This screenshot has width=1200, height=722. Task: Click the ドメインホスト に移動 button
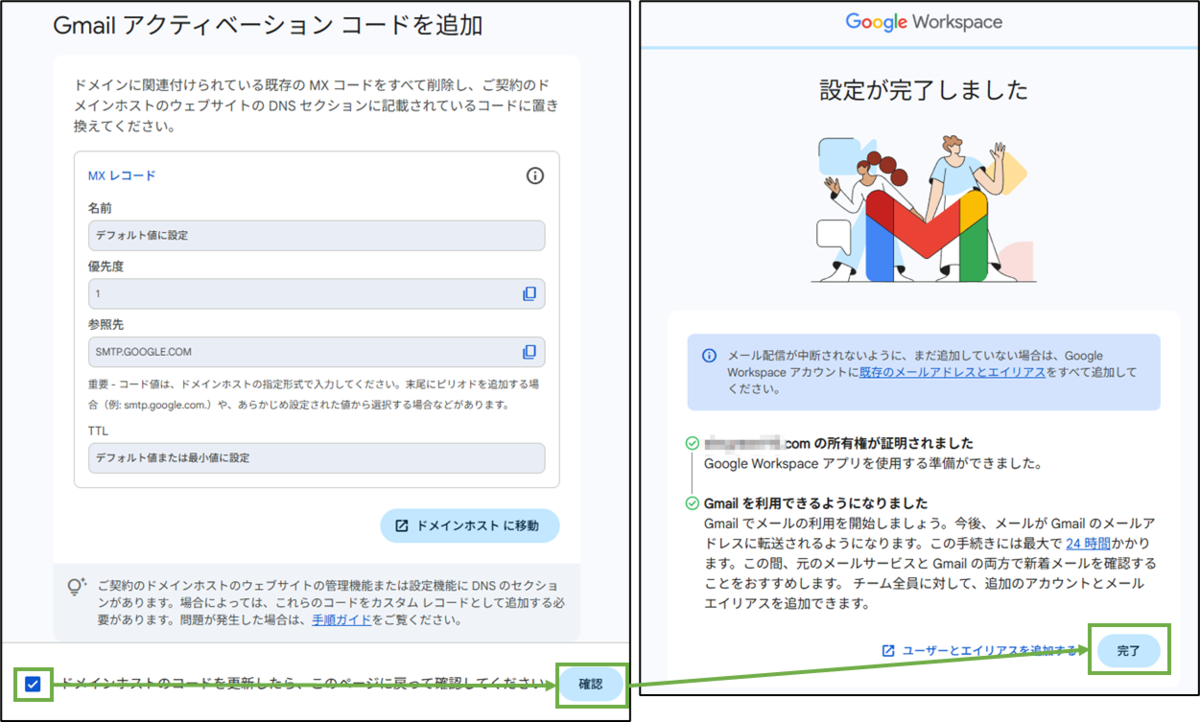click(469, 526)
